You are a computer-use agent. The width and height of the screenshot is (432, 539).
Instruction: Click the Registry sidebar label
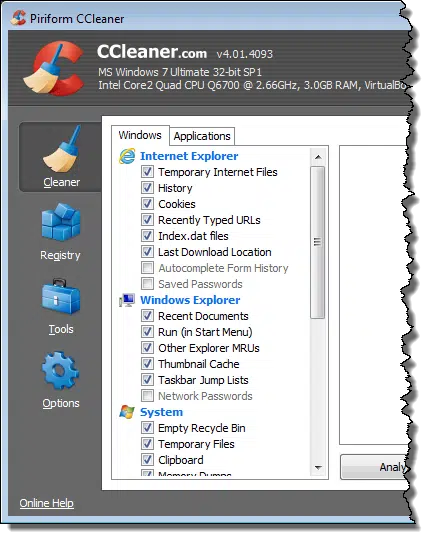click(60, 255)
